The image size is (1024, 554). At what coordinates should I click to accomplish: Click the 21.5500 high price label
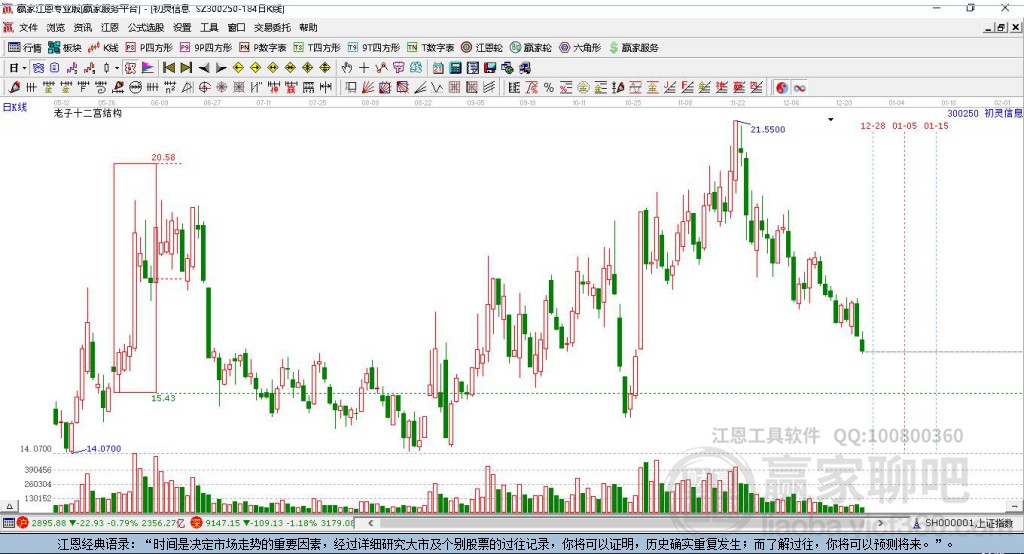[768, 129]
